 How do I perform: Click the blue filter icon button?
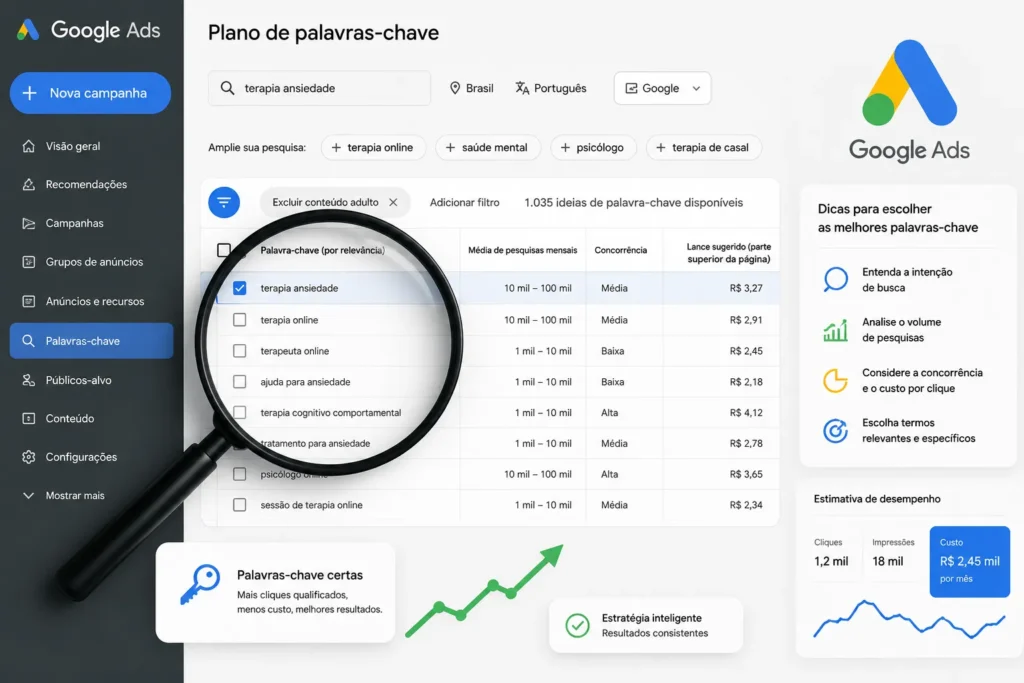(x=224, y=202)
